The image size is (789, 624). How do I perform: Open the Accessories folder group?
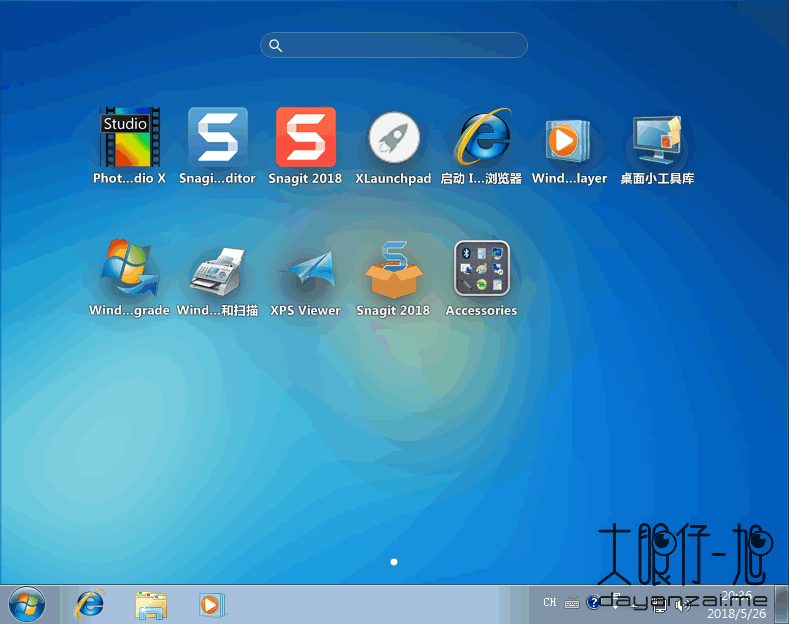[x=482, y=268]
